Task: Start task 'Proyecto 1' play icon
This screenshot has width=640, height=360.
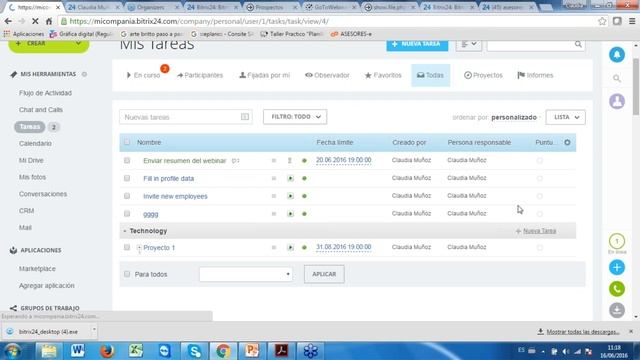Action: 290,247
